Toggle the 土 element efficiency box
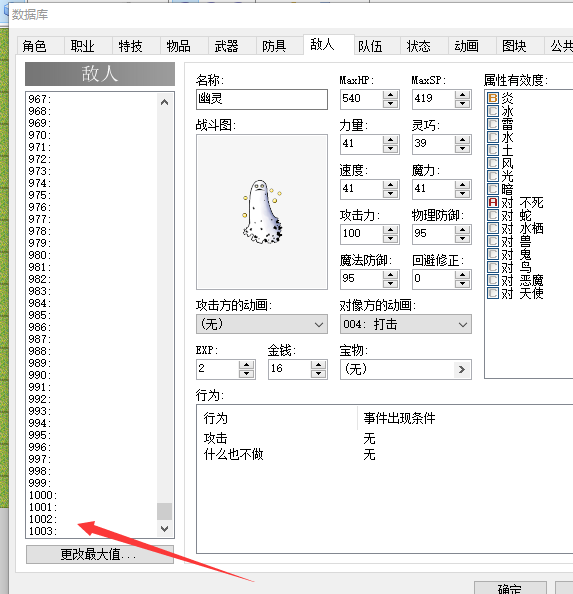Screen dimensions: 573x594 (x=493, y=150)
